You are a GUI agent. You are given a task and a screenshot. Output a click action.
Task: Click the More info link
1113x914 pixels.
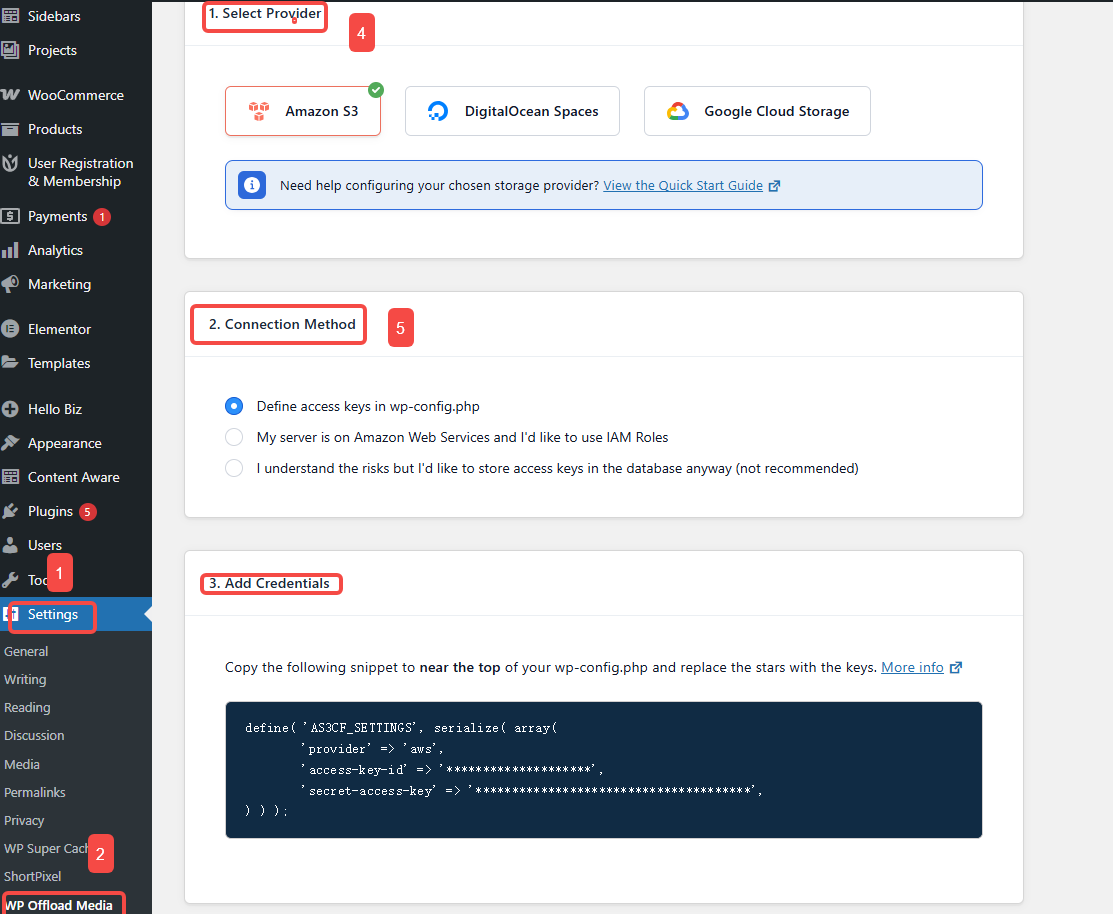(913, 667)
